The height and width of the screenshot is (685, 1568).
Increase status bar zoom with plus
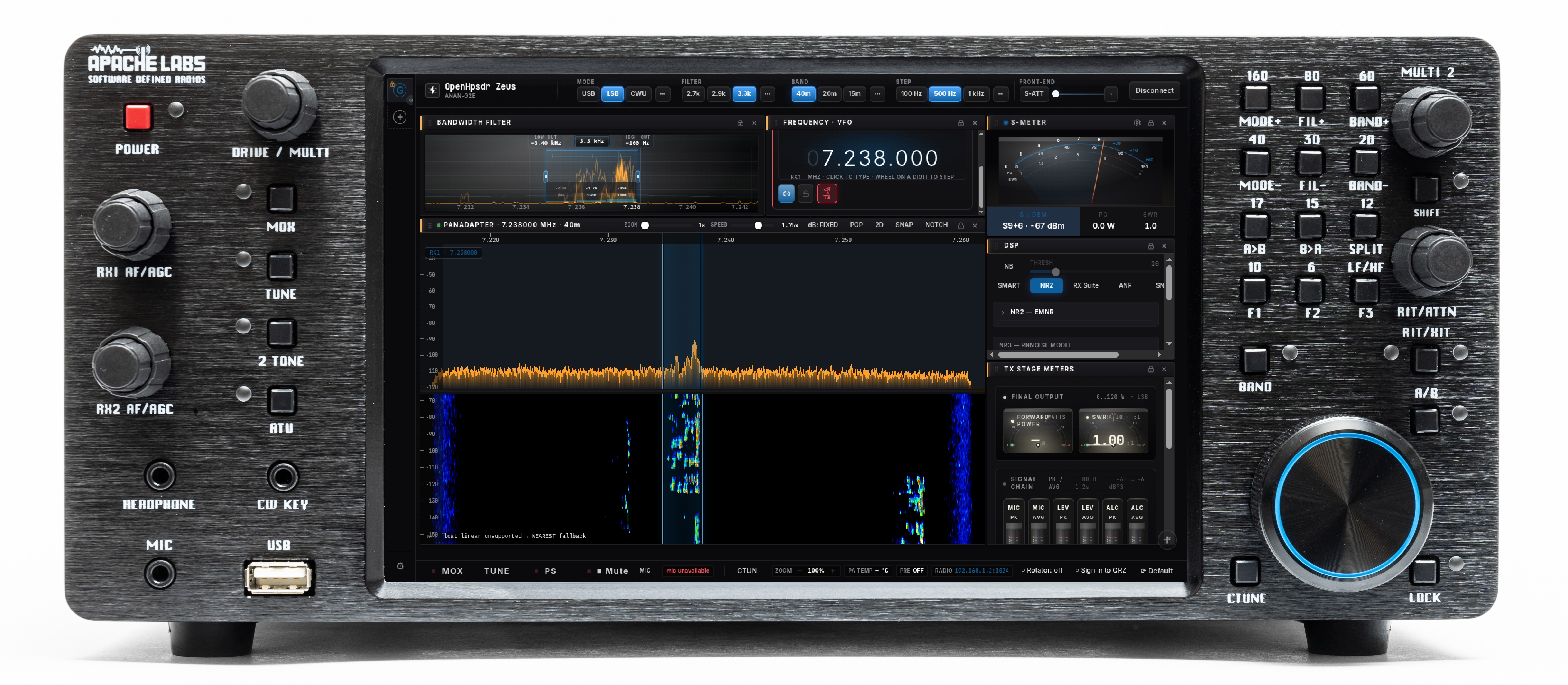[x=833, y=571]
